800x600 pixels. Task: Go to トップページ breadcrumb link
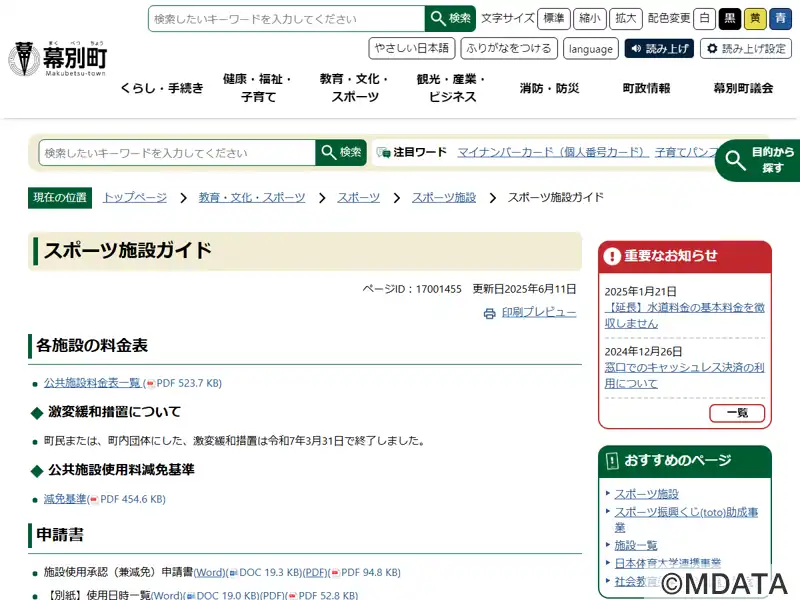(x=135, y=197)
